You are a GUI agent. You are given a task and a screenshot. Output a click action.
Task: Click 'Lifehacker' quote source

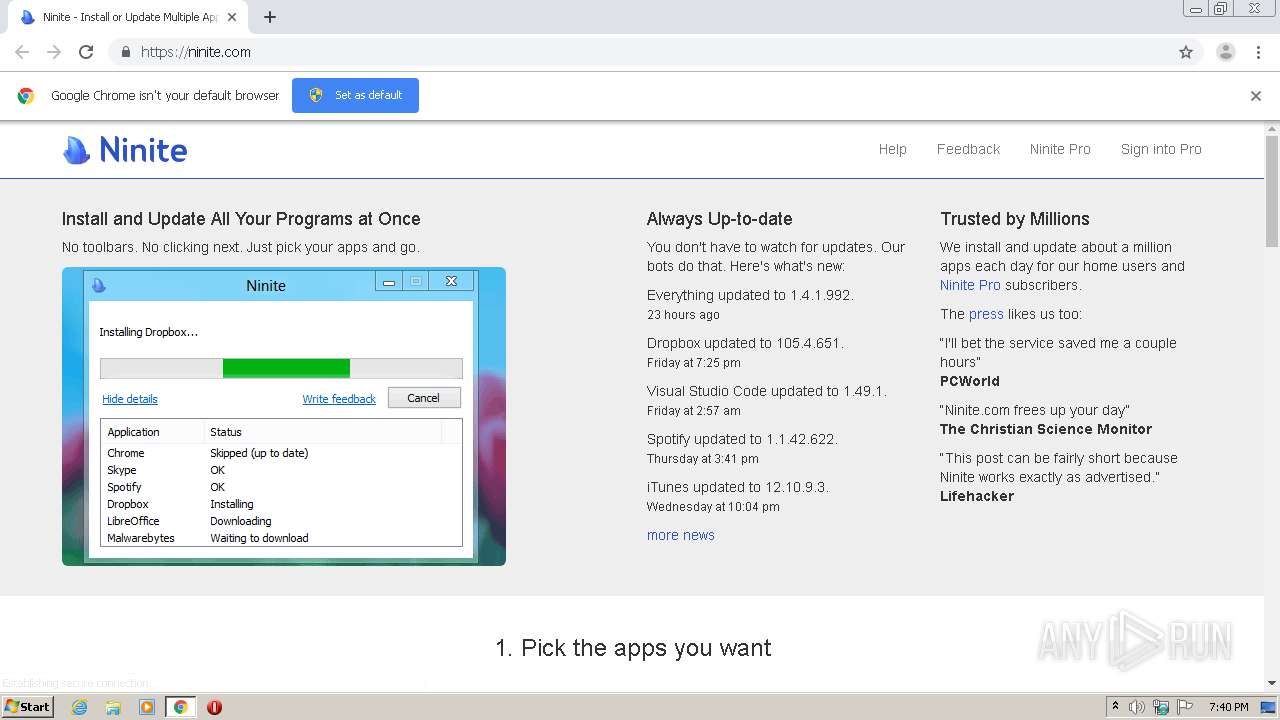click(977, 496)
